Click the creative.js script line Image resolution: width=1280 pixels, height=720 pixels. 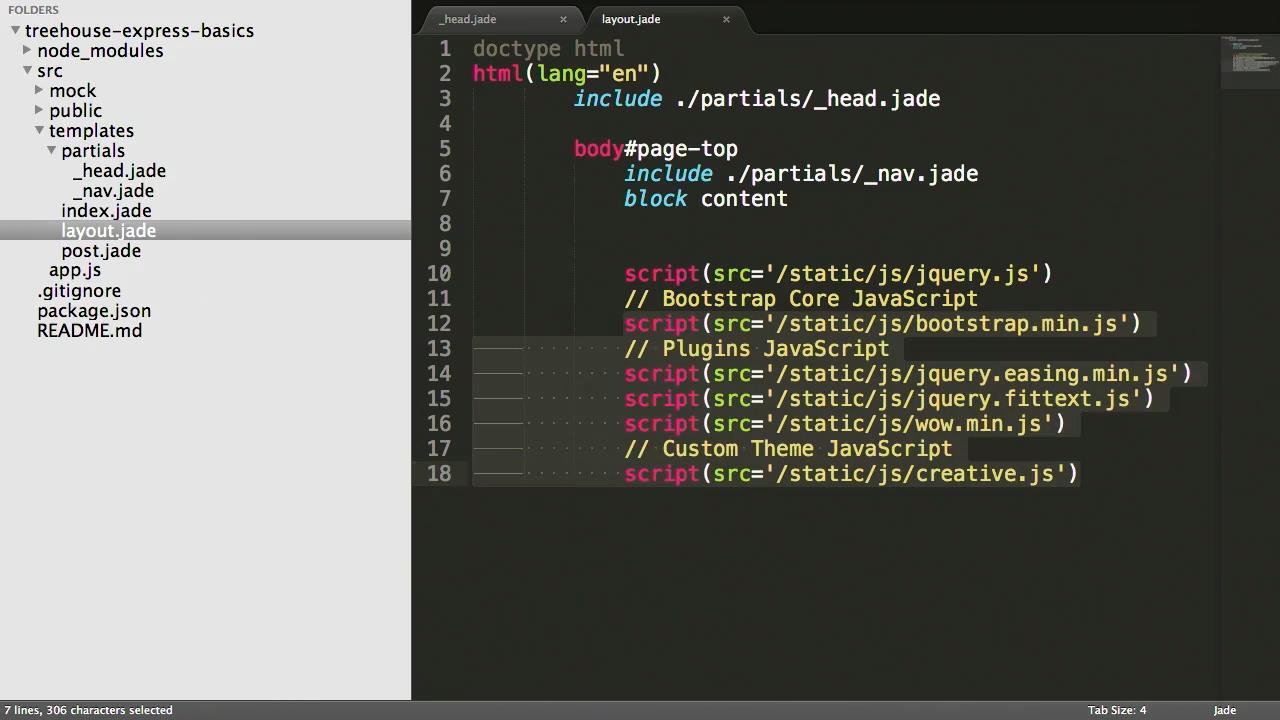point(851,474)
